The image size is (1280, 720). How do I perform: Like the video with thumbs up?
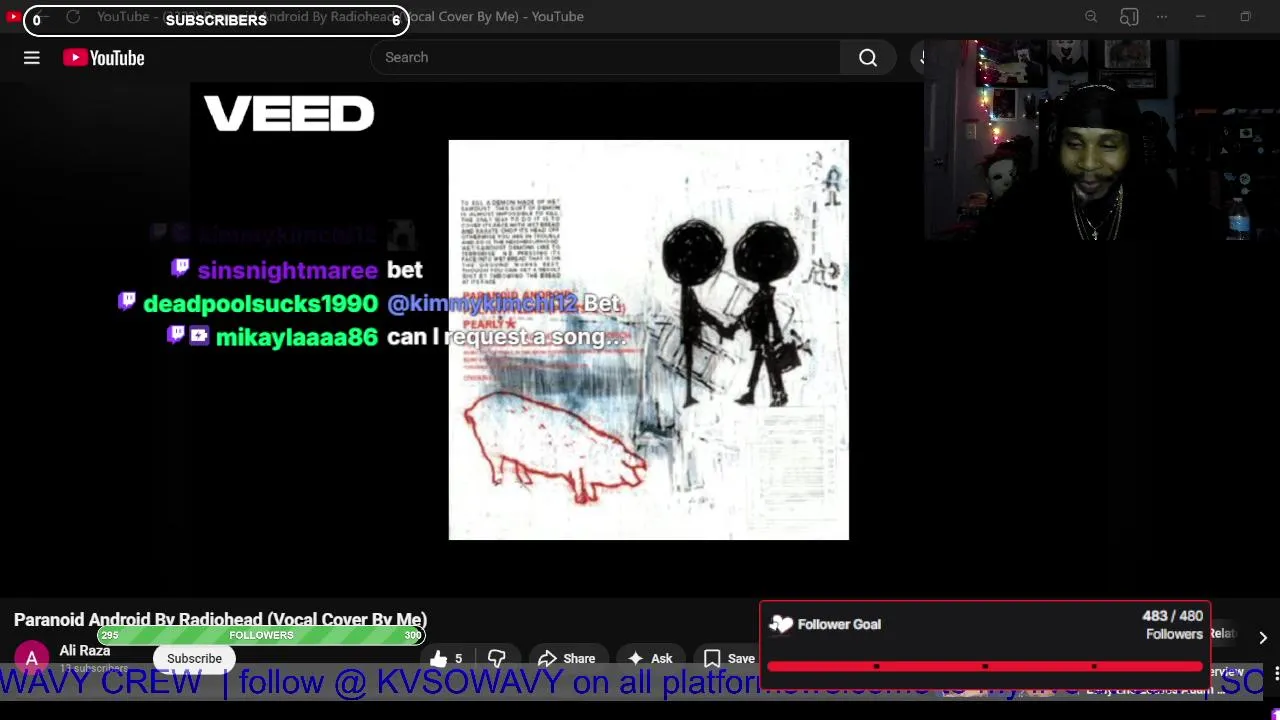pos(447,658)
